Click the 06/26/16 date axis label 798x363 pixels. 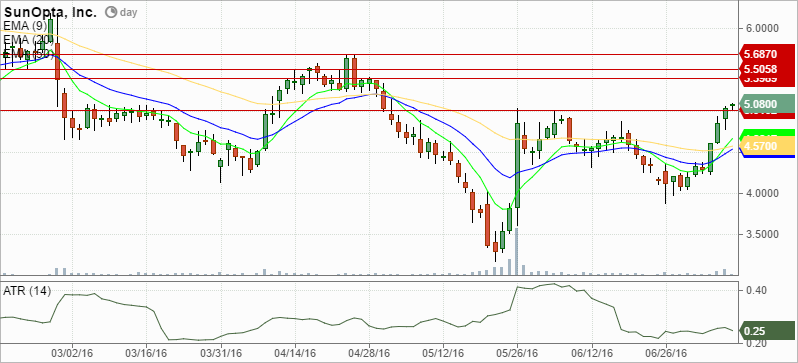666,353
